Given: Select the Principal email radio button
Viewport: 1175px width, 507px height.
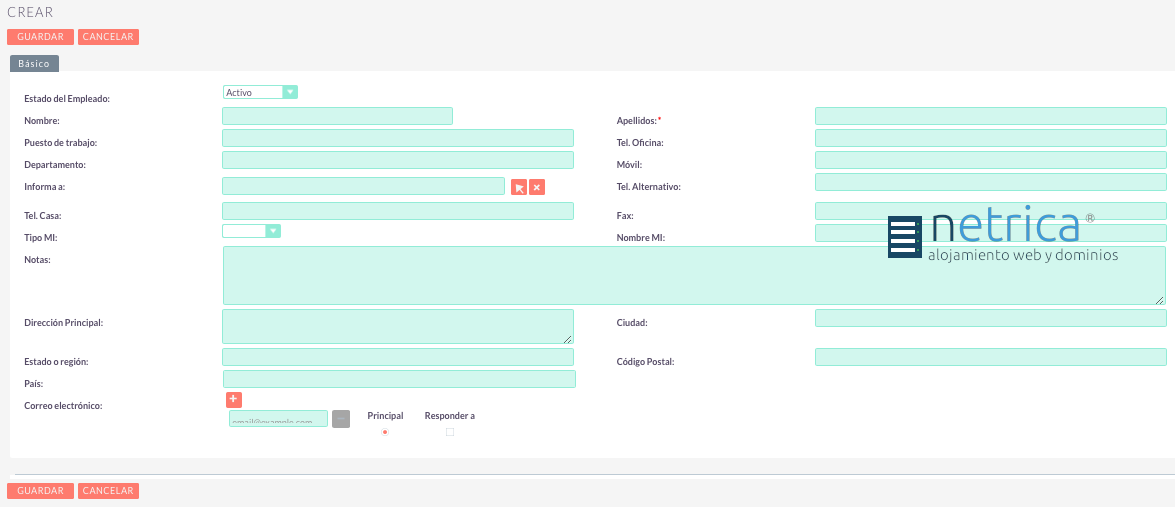Looking at the screenshot, I should pyautogui.click(x=385, y=432).
